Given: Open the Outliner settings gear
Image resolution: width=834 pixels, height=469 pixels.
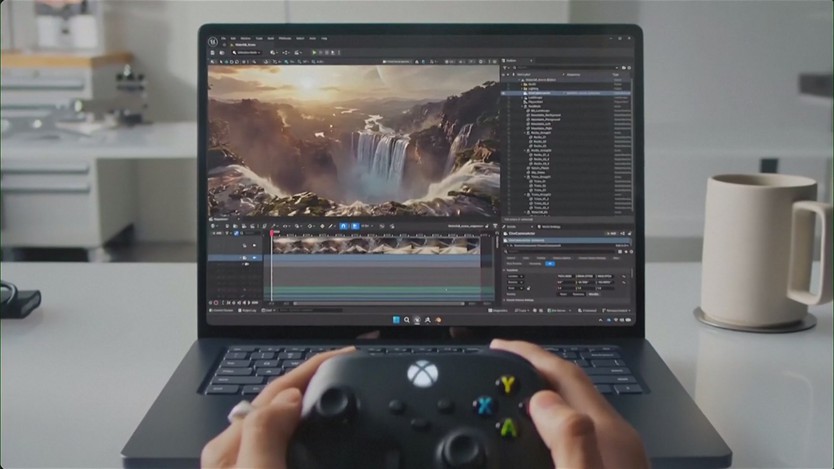Looking at the screenshot, I should pos(629,68).
